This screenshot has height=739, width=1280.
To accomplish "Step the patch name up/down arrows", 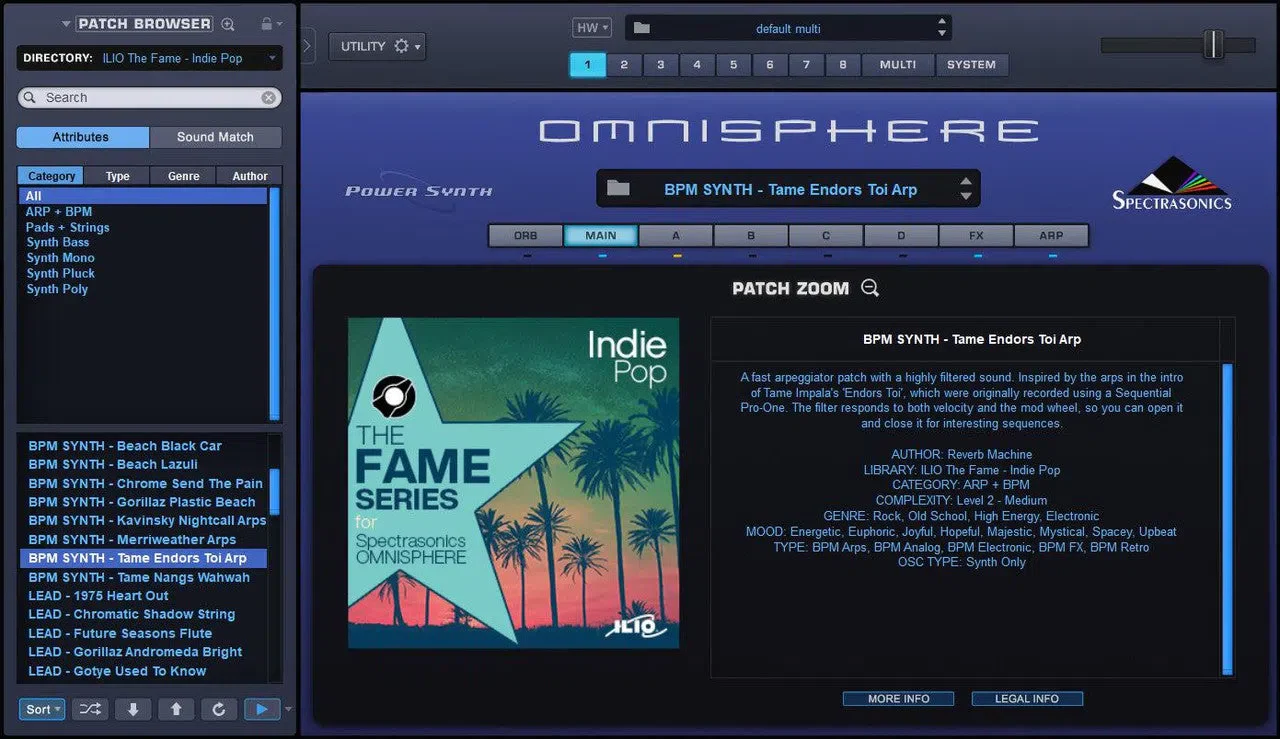I will (x=965, y=188).
